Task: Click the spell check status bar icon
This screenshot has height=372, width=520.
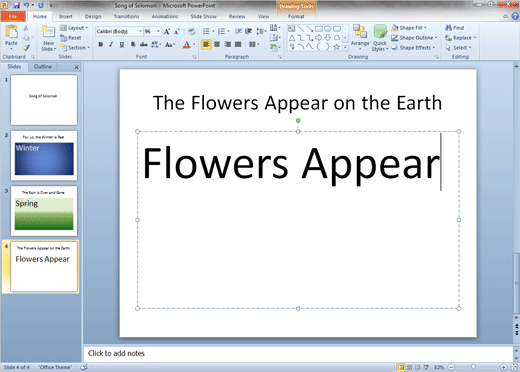Action: click(x=84, y=367)
